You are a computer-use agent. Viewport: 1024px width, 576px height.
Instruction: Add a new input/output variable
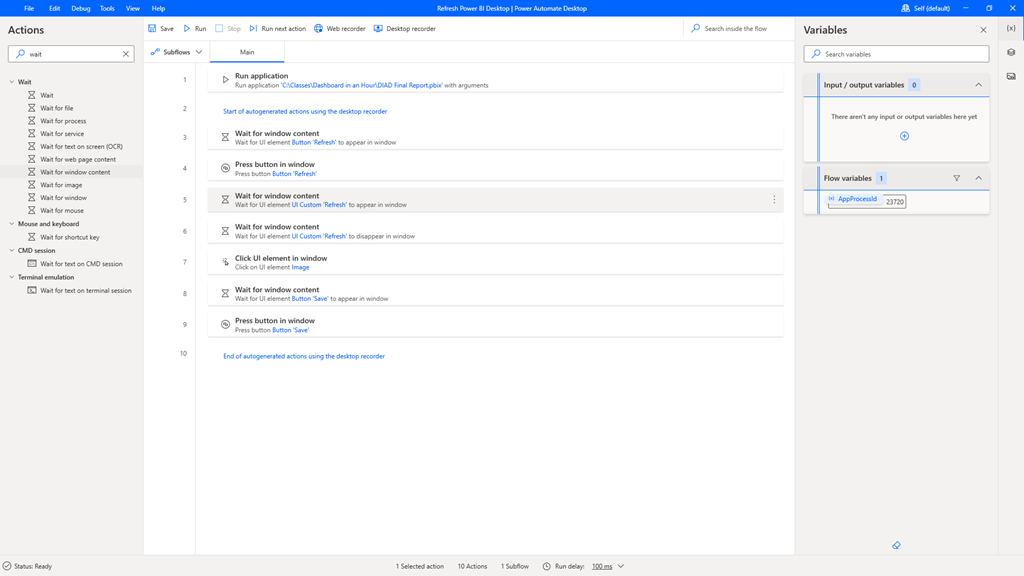pos(904,136)
